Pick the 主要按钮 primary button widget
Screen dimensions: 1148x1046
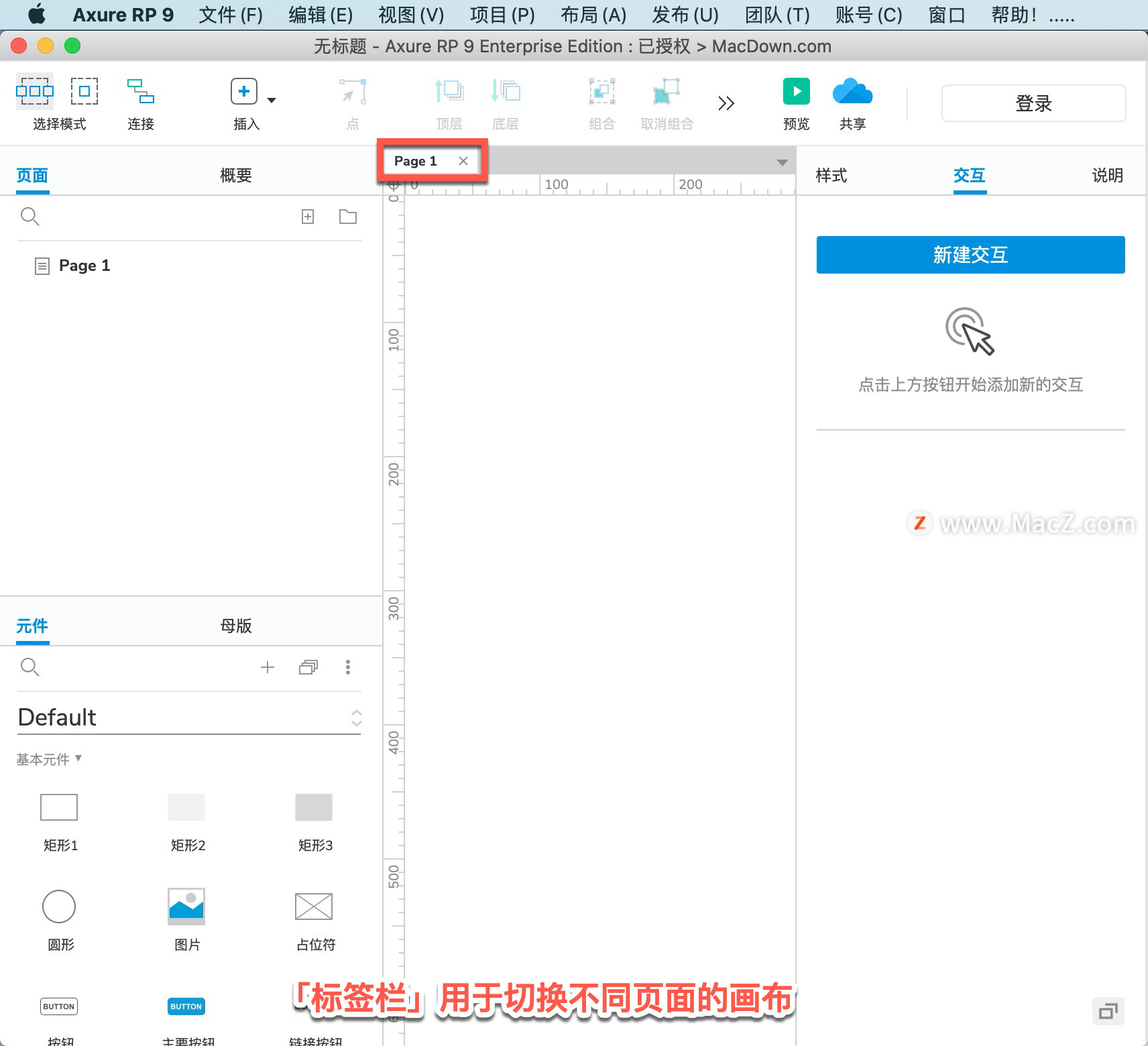(187, 1021)
